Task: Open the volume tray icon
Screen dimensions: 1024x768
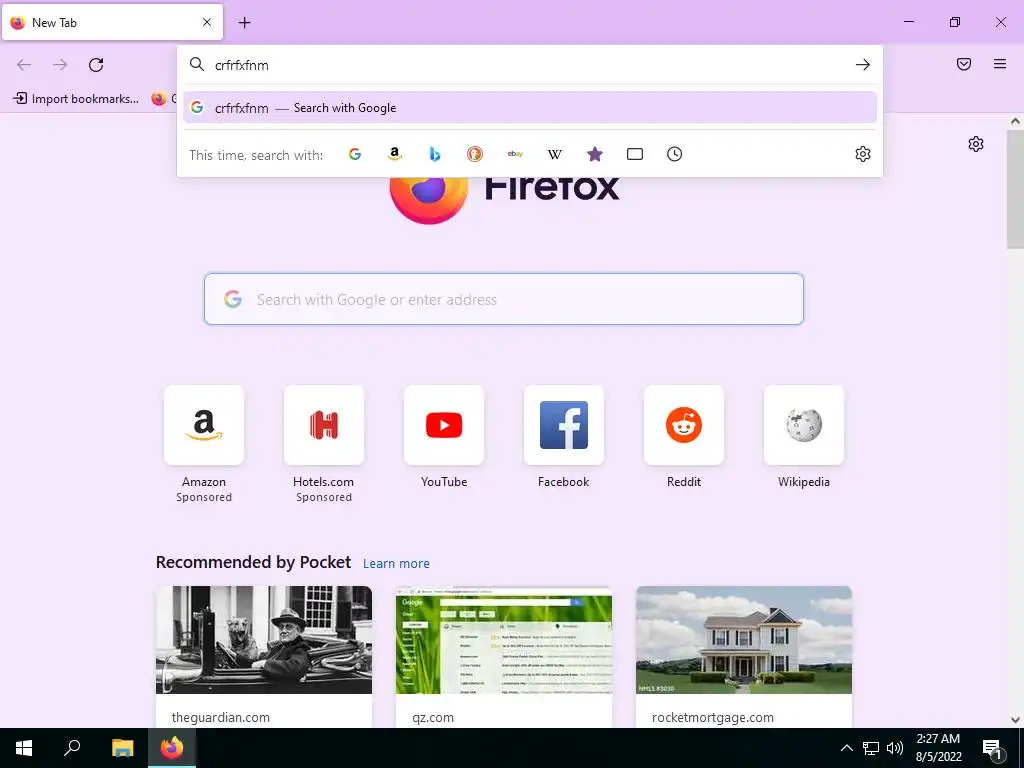Action: [x=895, y=748]
